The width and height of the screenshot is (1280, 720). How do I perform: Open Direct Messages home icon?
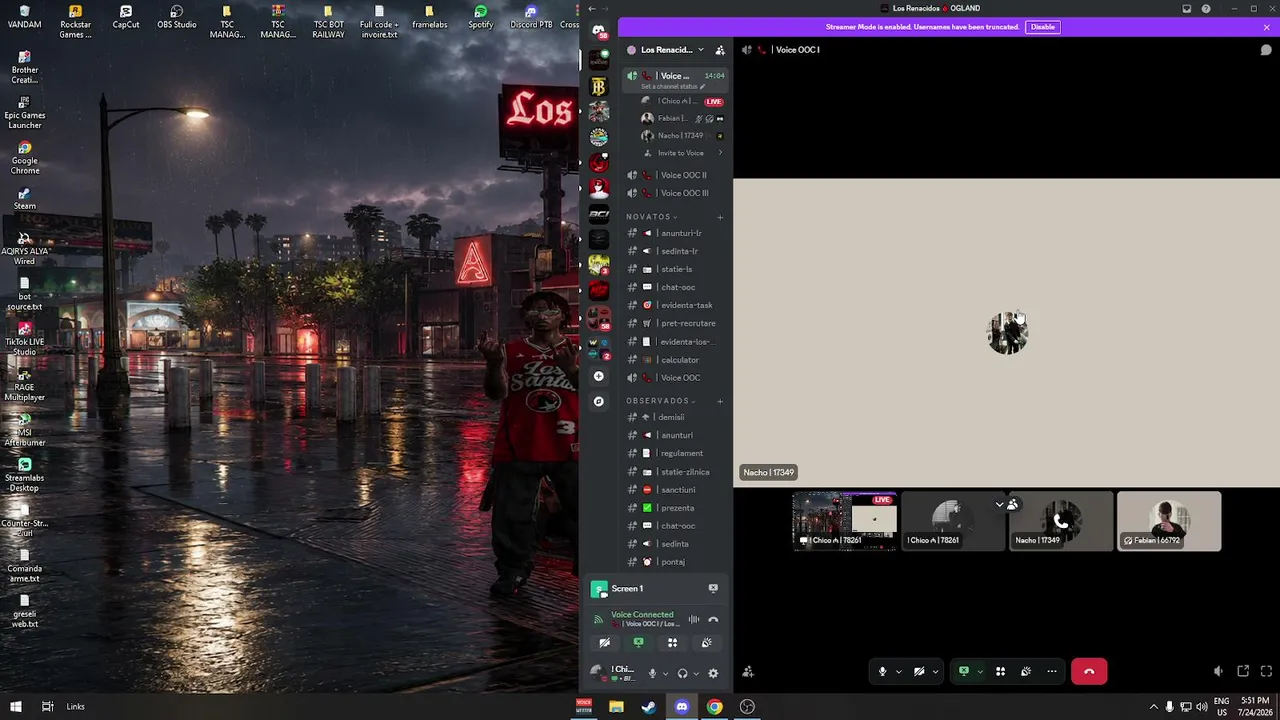tap(599, 33)
